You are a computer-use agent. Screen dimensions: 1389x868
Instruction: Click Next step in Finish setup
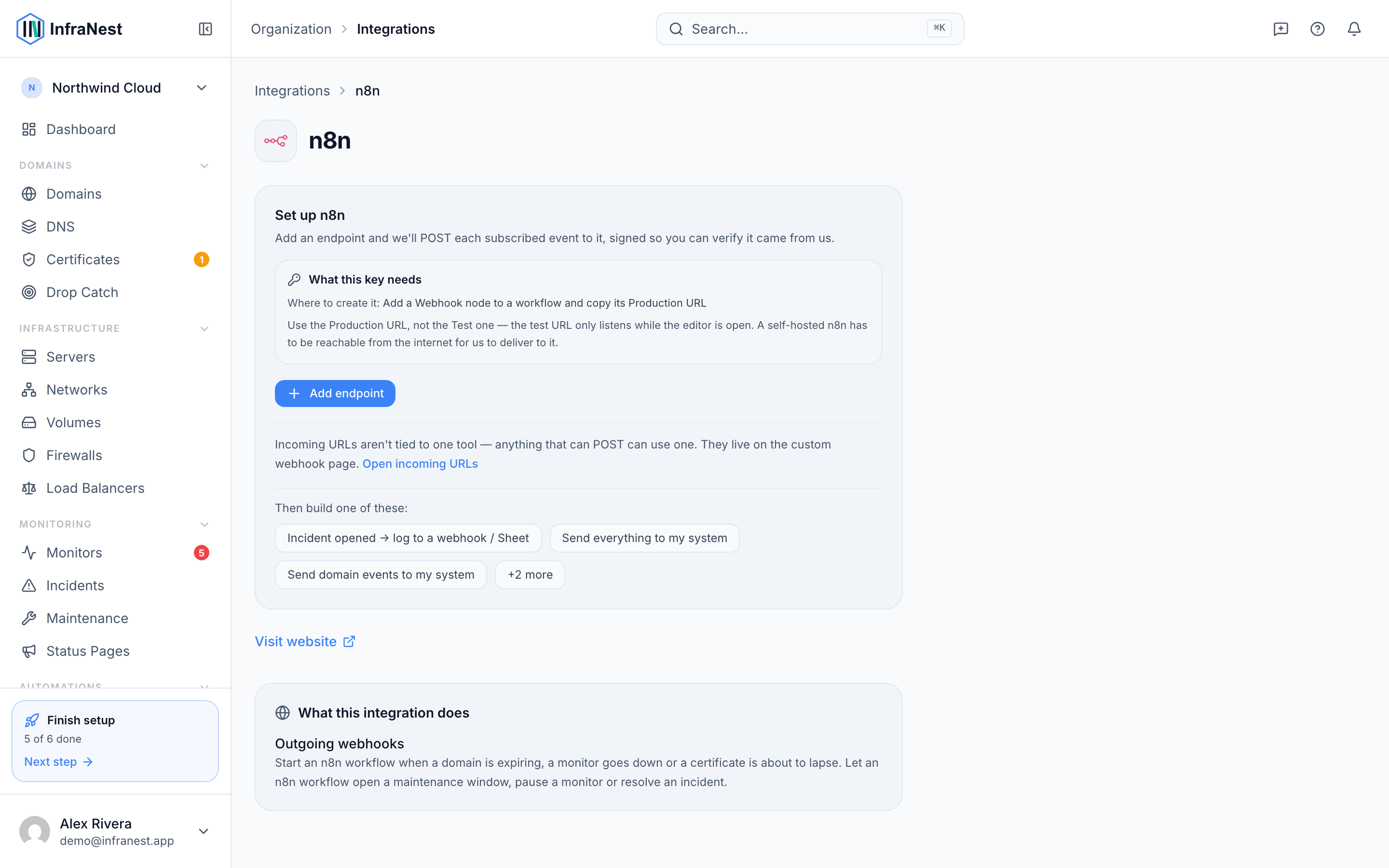[58, 762]
